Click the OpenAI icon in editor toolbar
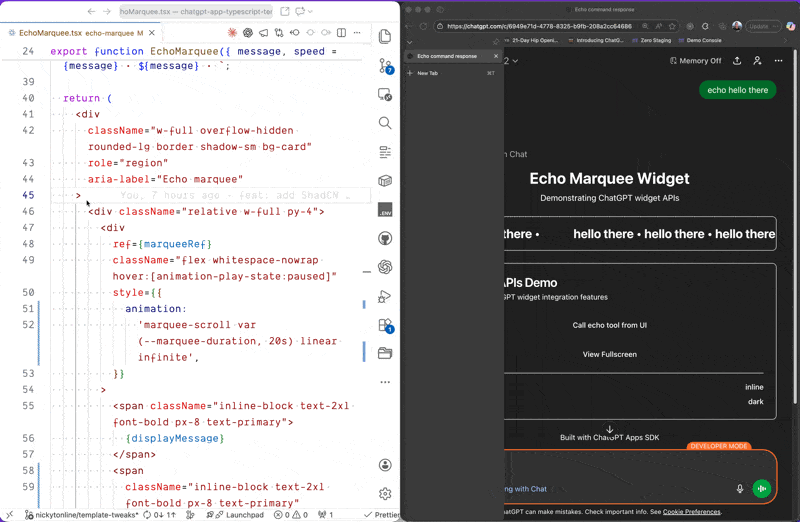Viewport: 800px width, 522px height. point(248,33)
